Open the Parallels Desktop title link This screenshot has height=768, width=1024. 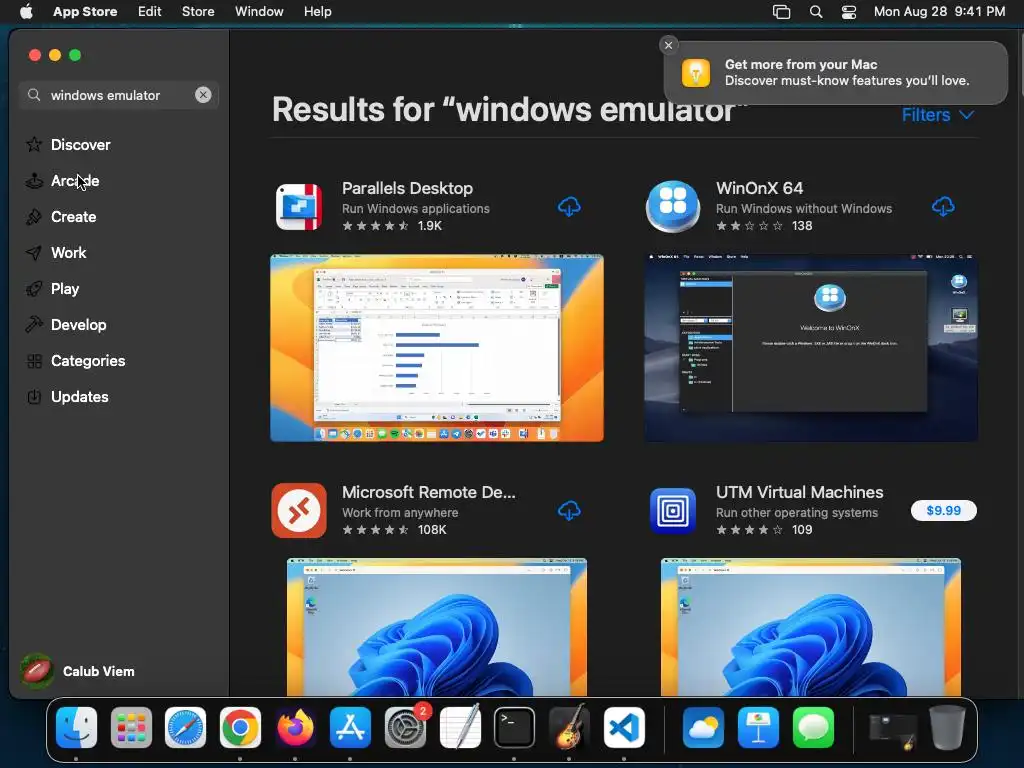(x=407, y=188)
